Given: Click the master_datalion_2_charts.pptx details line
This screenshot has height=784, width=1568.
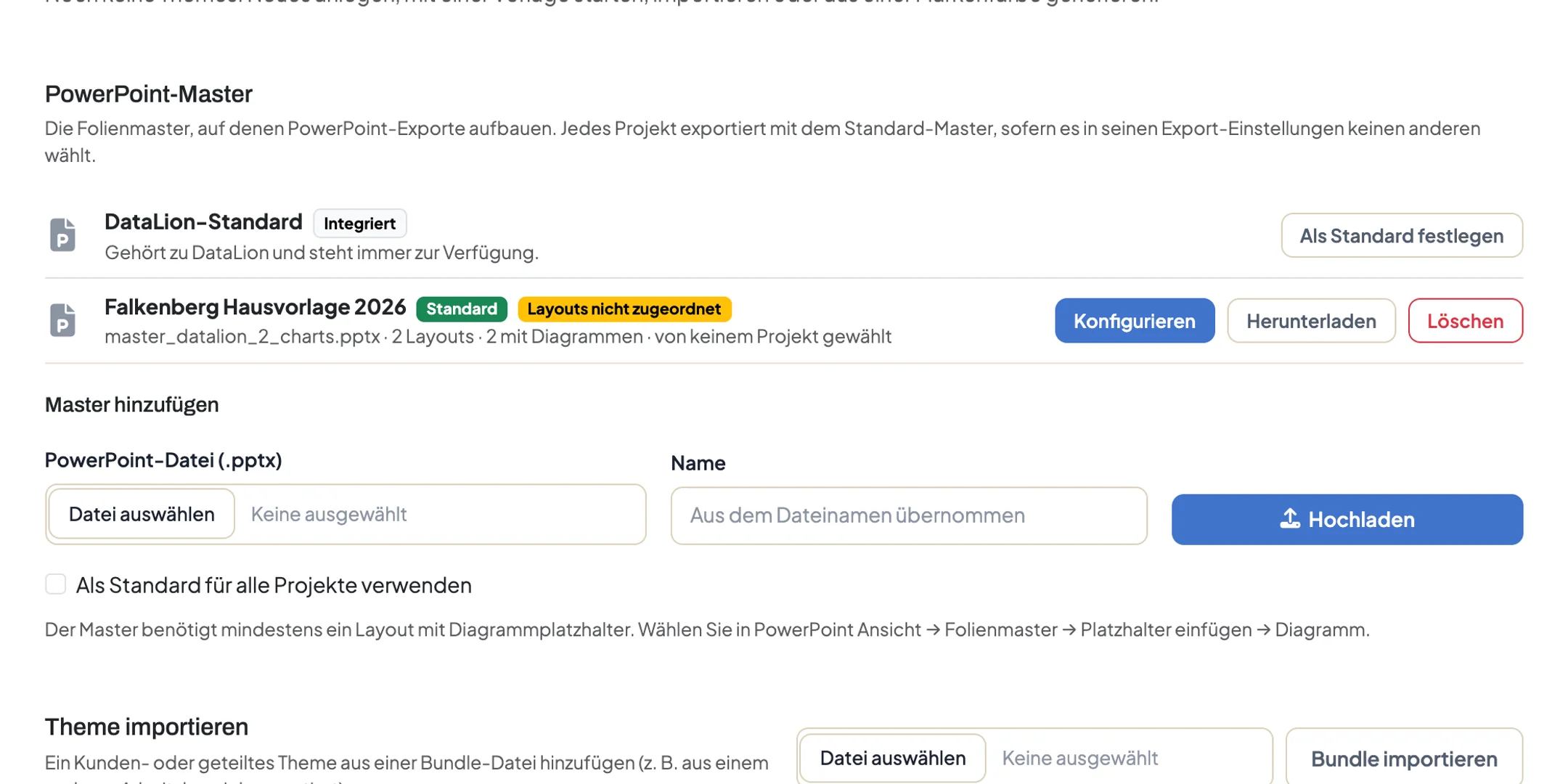Looking at the screenshot, I should (x=498, y=336).
